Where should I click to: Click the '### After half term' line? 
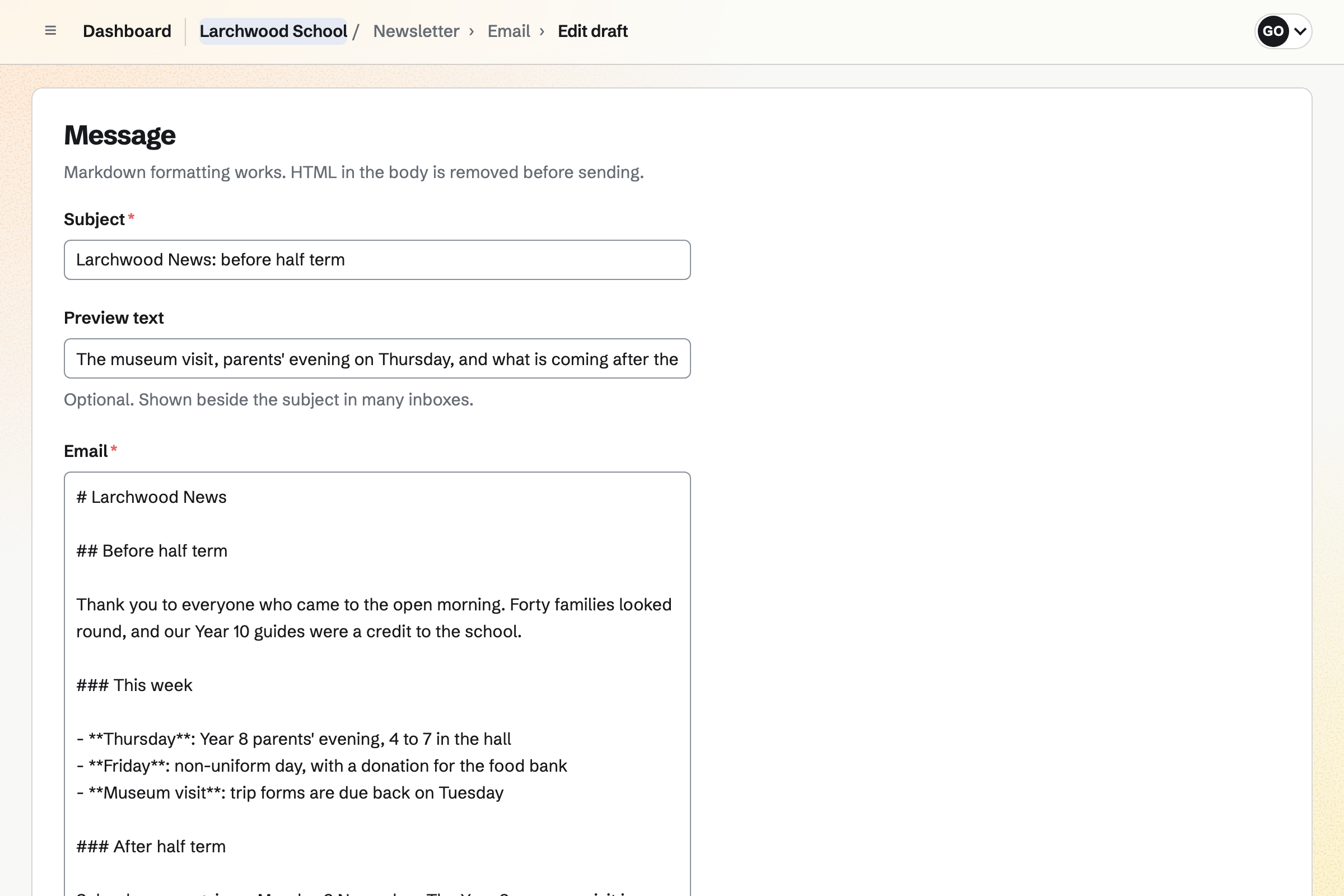point(151,846)
